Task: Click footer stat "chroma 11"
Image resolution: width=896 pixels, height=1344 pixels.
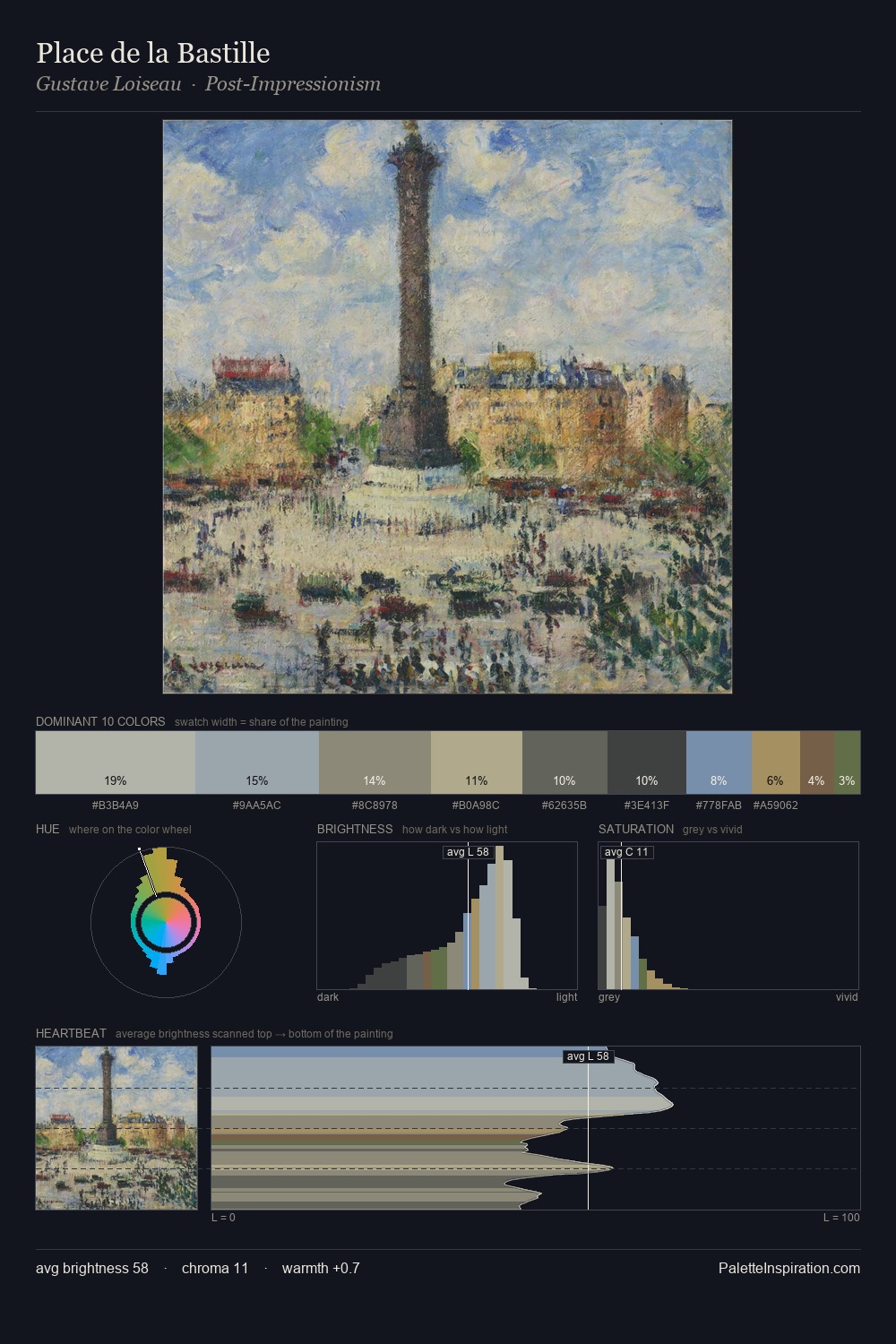Action: 215,1268
